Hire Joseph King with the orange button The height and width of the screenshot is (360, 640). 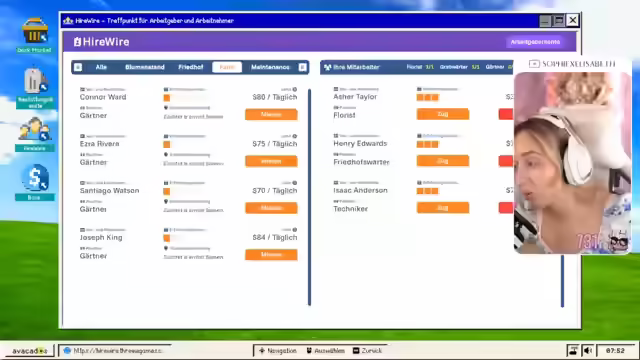[271, 255]
